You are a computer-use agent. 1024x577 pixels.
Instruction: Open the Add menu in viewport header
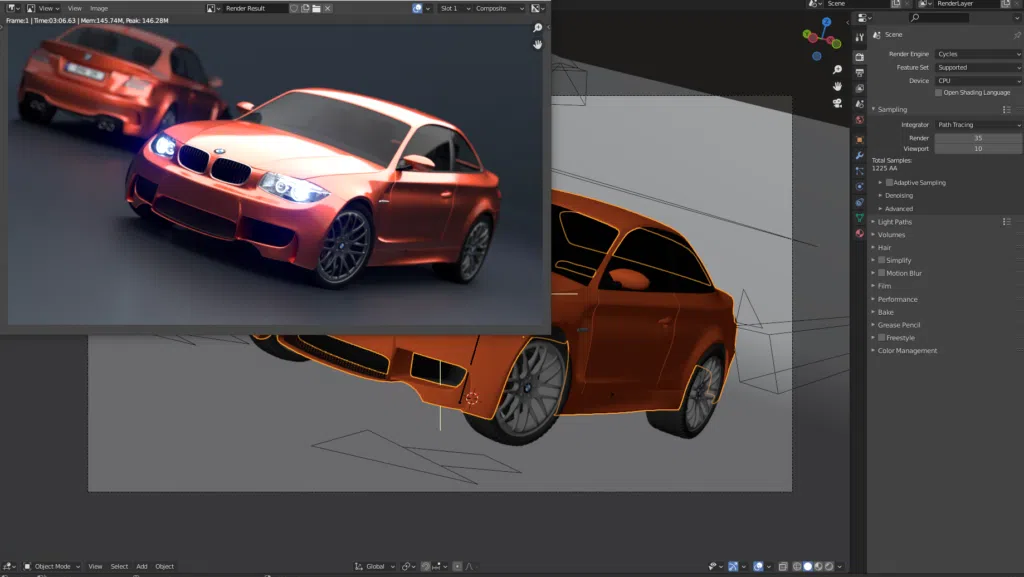point(142,566)
